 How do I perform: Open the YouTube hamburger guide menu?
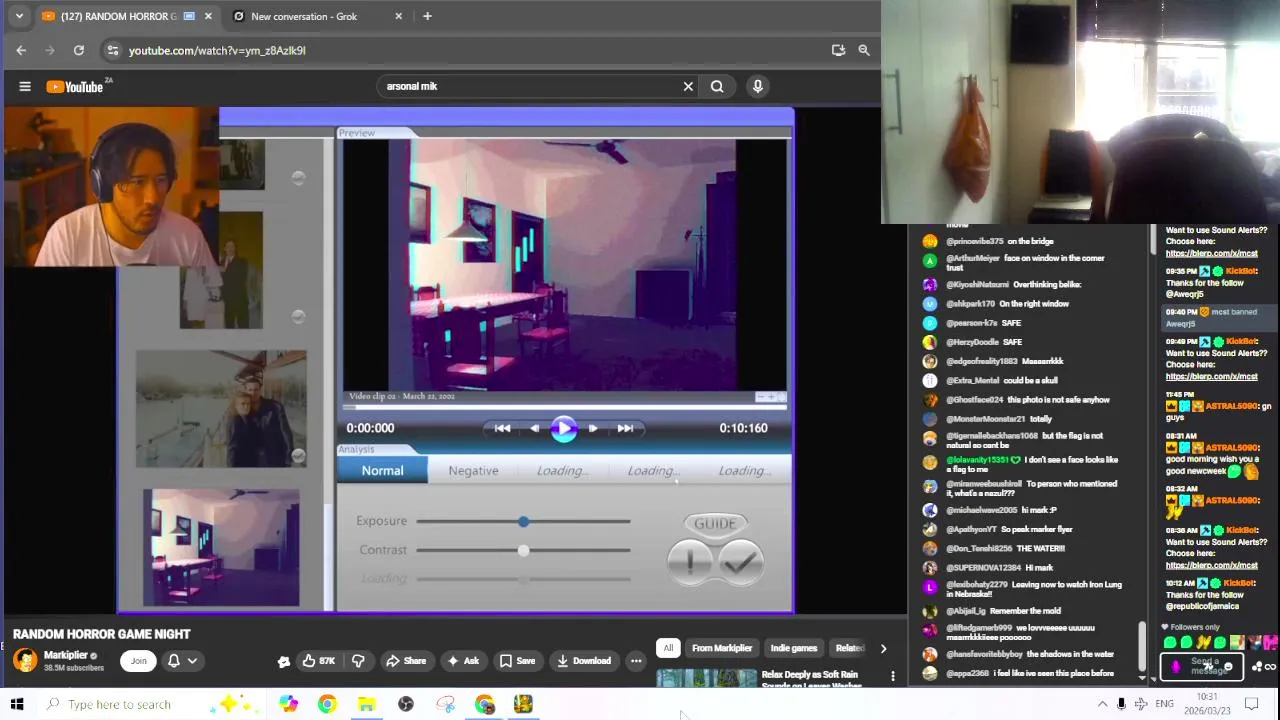25,87
